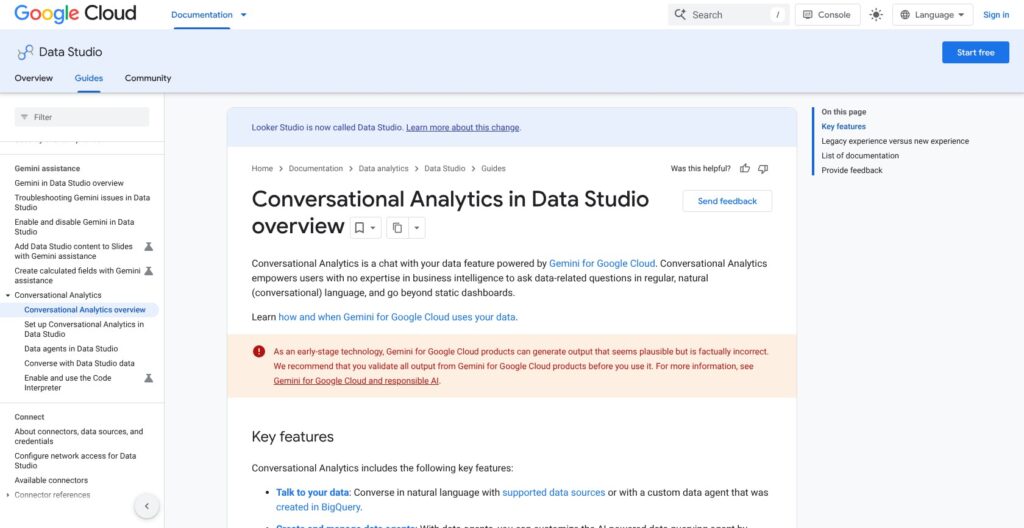Click Guides in the breadcrumb
This screenshot has width=1024, height=528.
click(x=493, y=169)
